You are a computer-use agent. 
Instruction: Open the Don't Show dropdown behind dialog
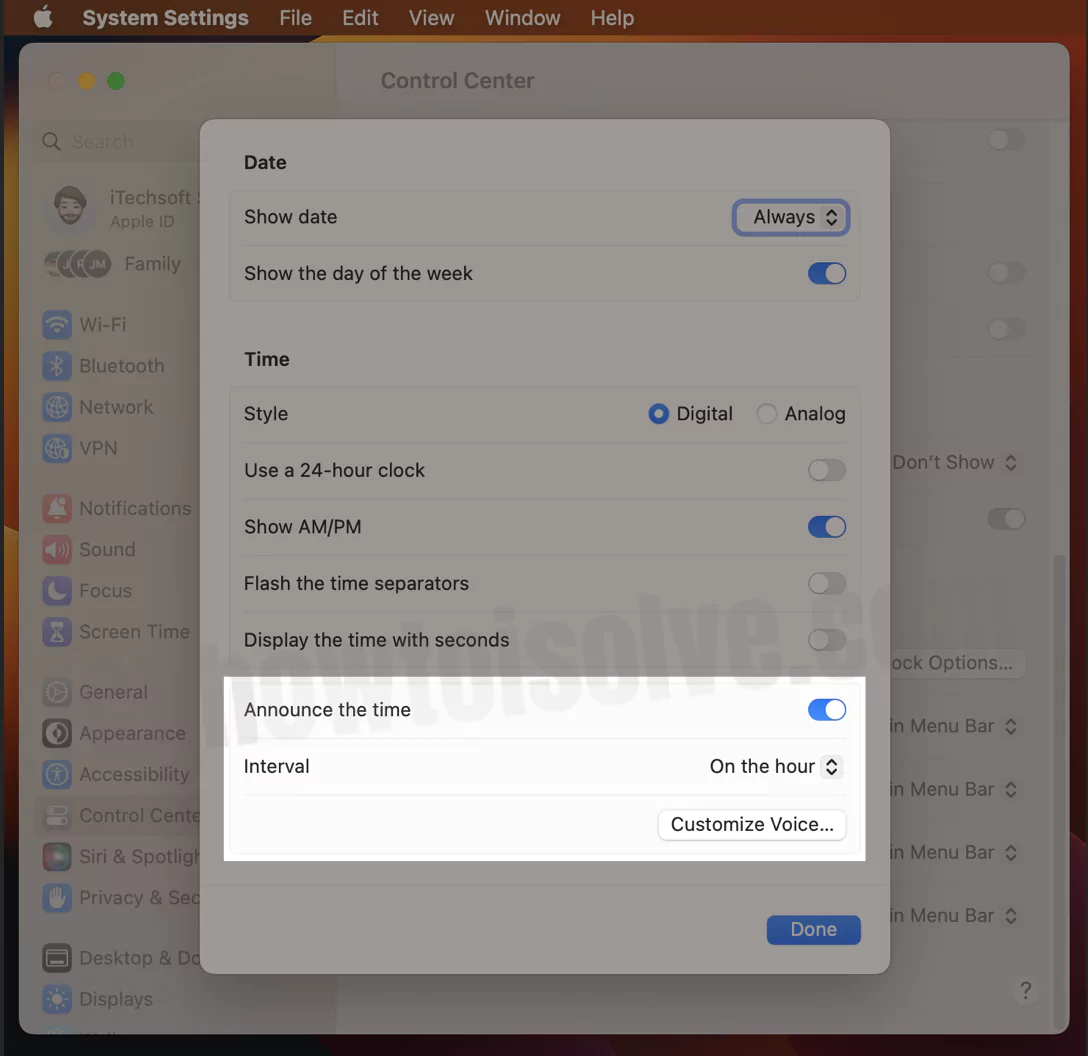pos(955,463)
